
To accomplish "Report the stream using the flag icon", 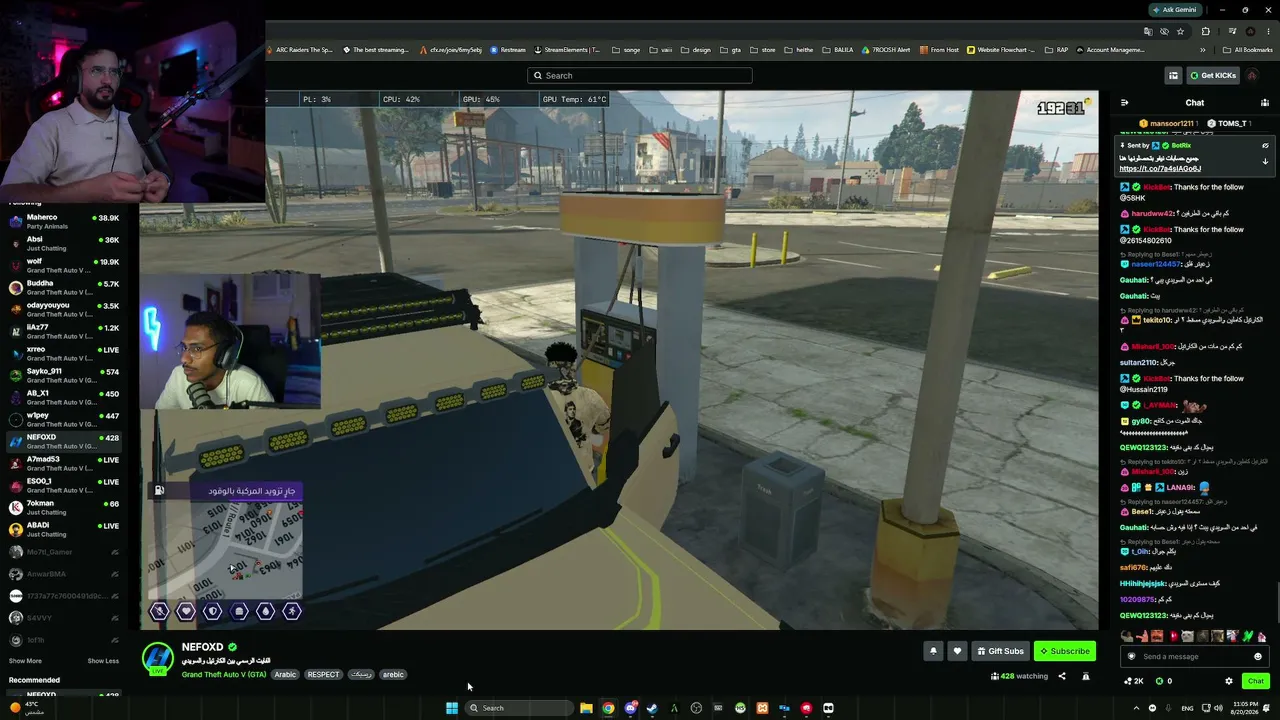I will [1088, 676].
